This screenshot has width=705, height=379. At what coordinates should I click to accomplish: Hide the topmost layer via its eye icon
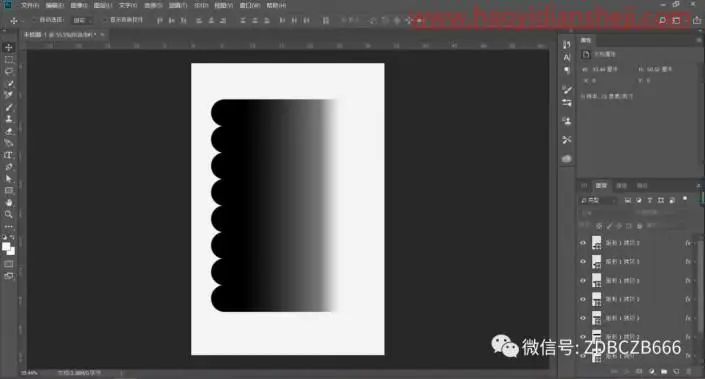coord(583,243)
